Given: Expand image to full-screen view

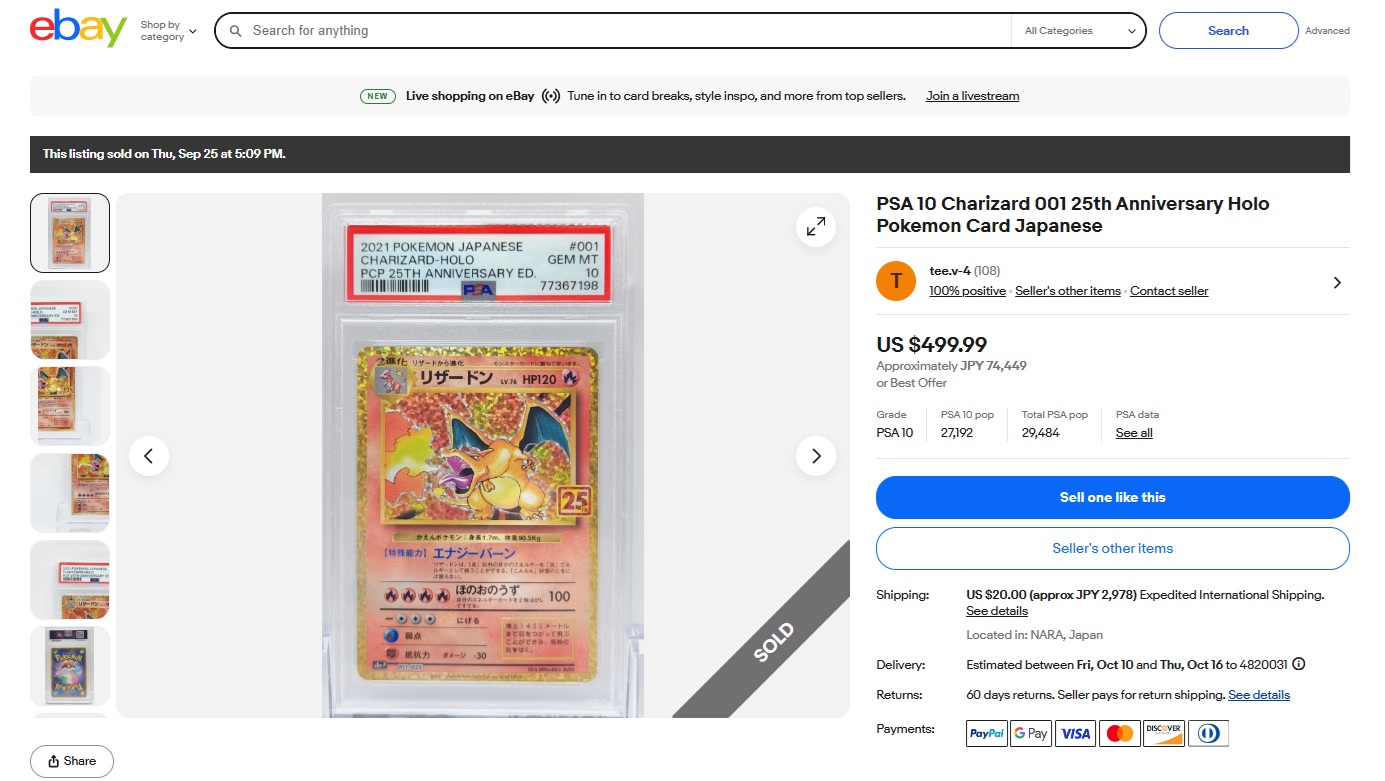Looking at the screenshot, I should tap(816, 227).
